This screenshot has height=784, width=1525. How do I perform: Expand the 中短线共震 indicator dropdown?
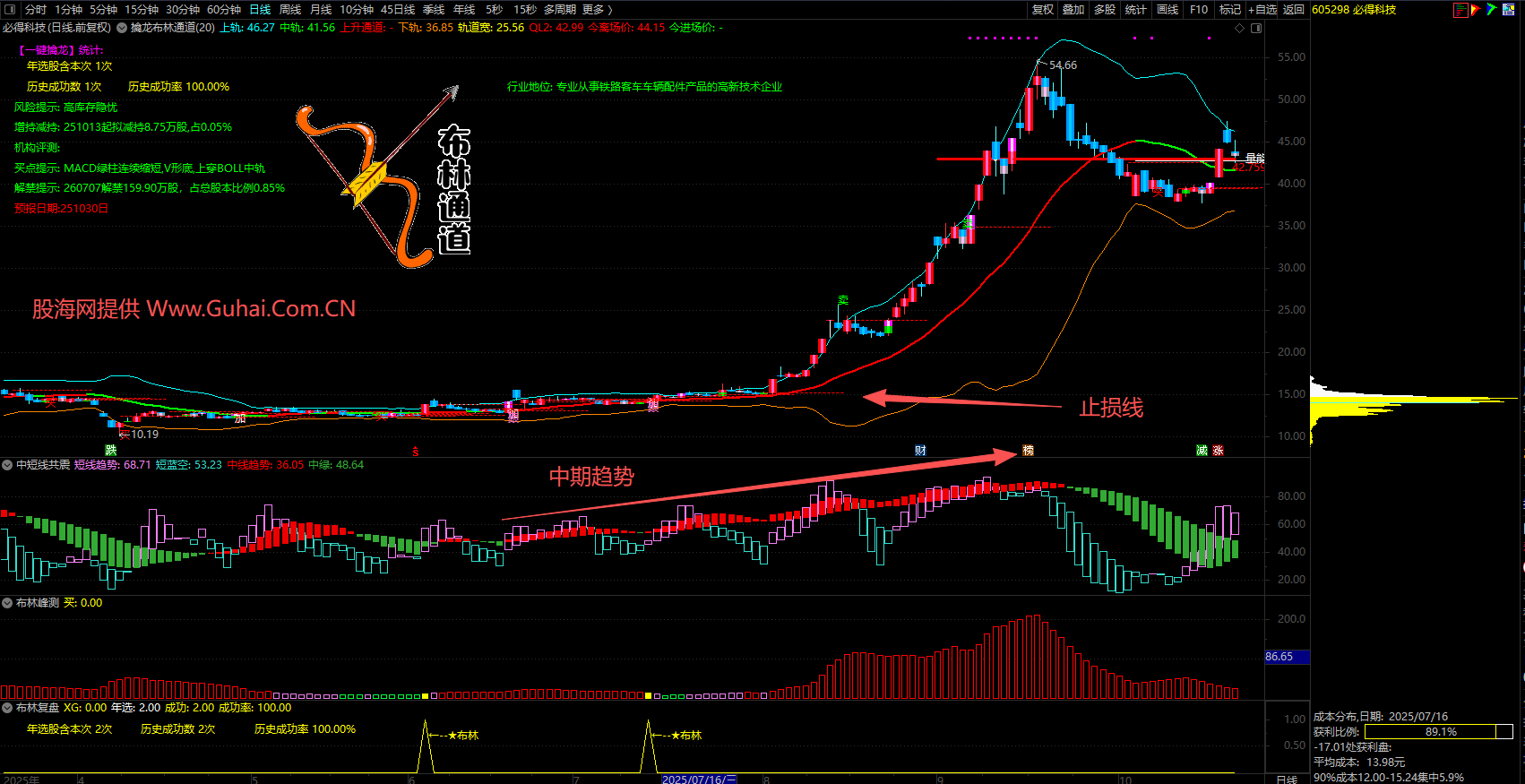point(7,465)
